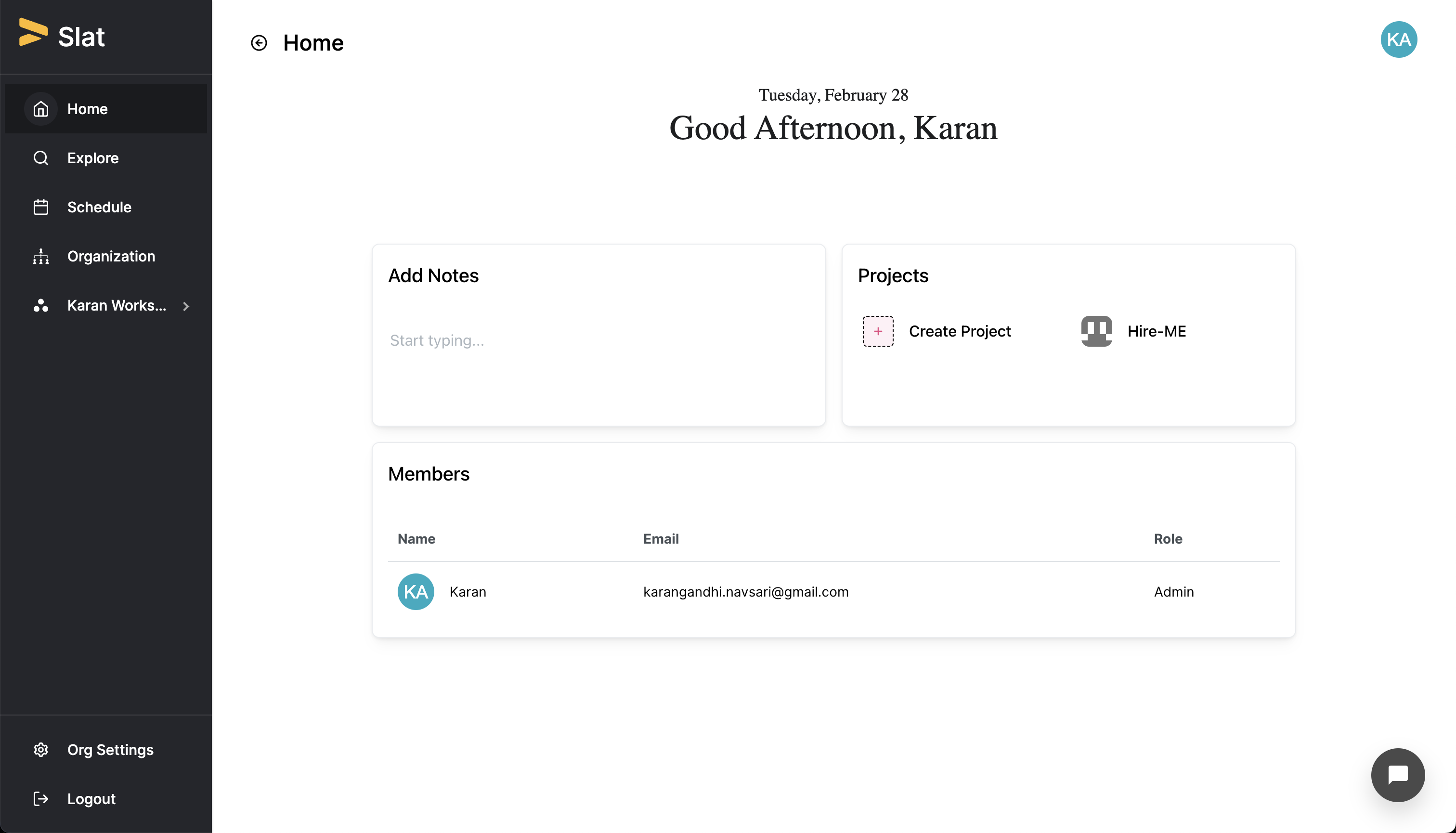Click the Admin role cell
The width and height of the screenshot is (1456, 833).
coord(1173,592)
